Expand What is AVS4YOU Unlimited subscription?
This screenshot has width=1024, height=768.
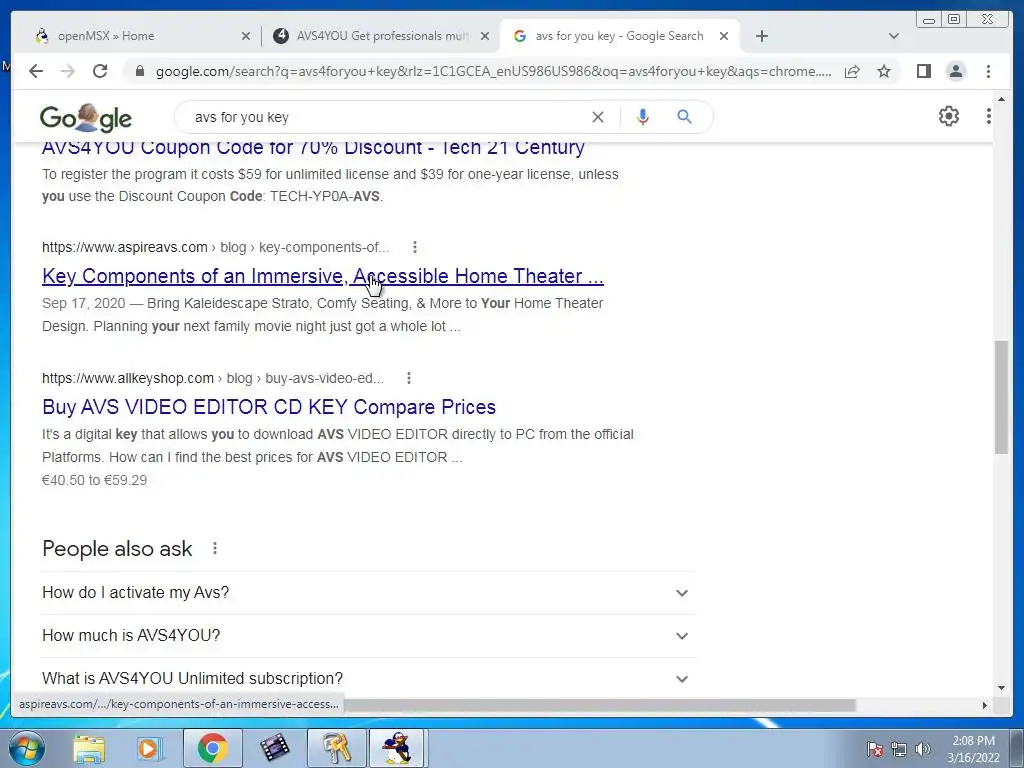click(368, 679)
